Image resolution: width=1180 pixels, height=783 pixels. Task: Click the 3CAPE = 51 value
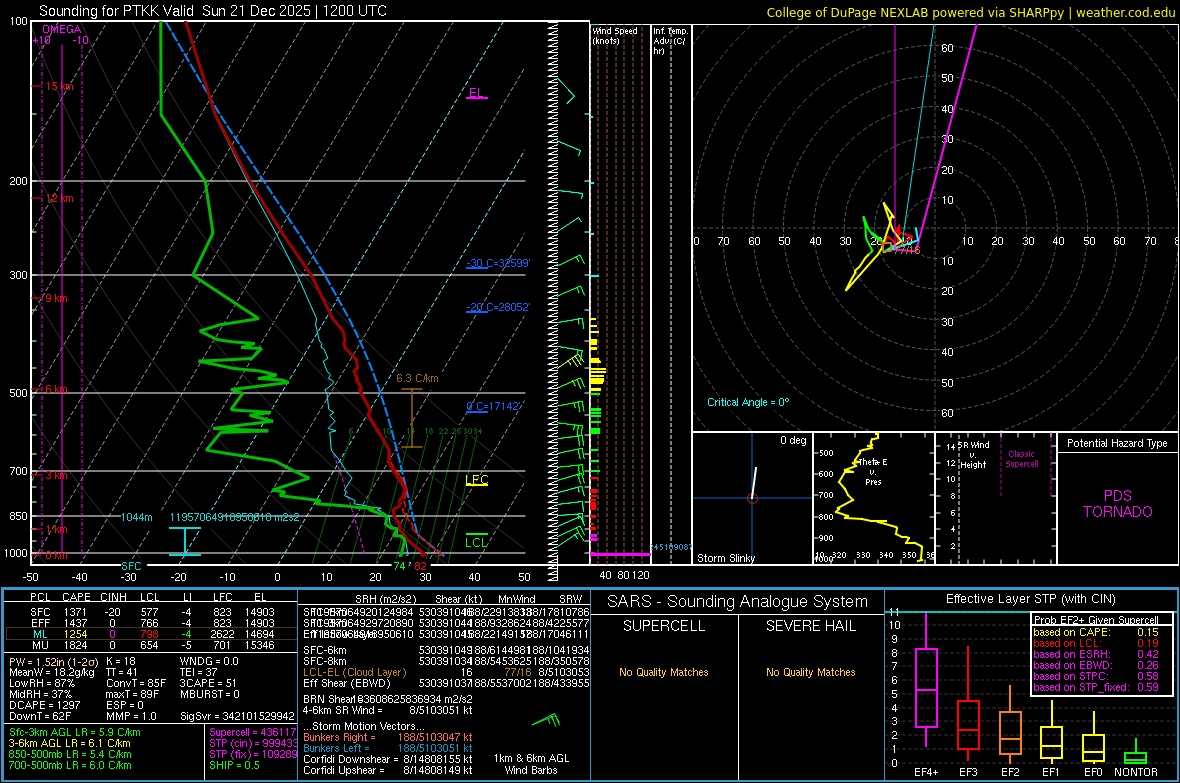coord(208,684)
